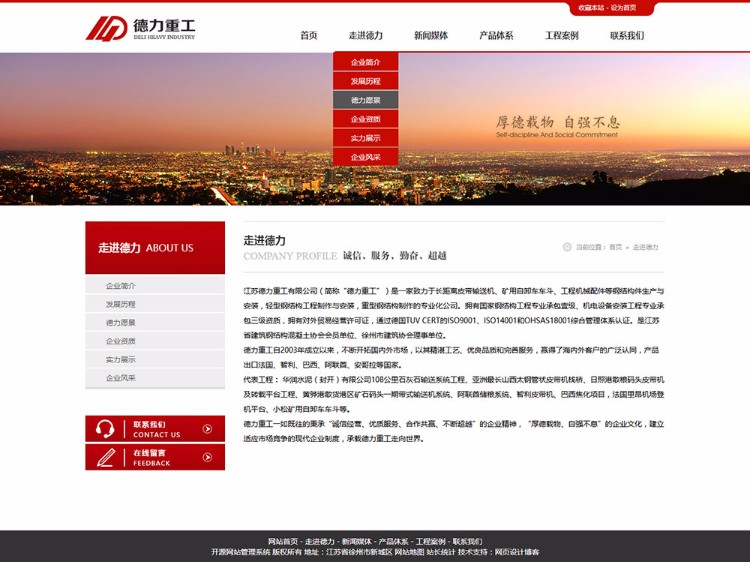The width and height of the screenshot is (750, 562).
Task: Click 走进德力 in the breadcrumb trail
Action: point(645,247)
